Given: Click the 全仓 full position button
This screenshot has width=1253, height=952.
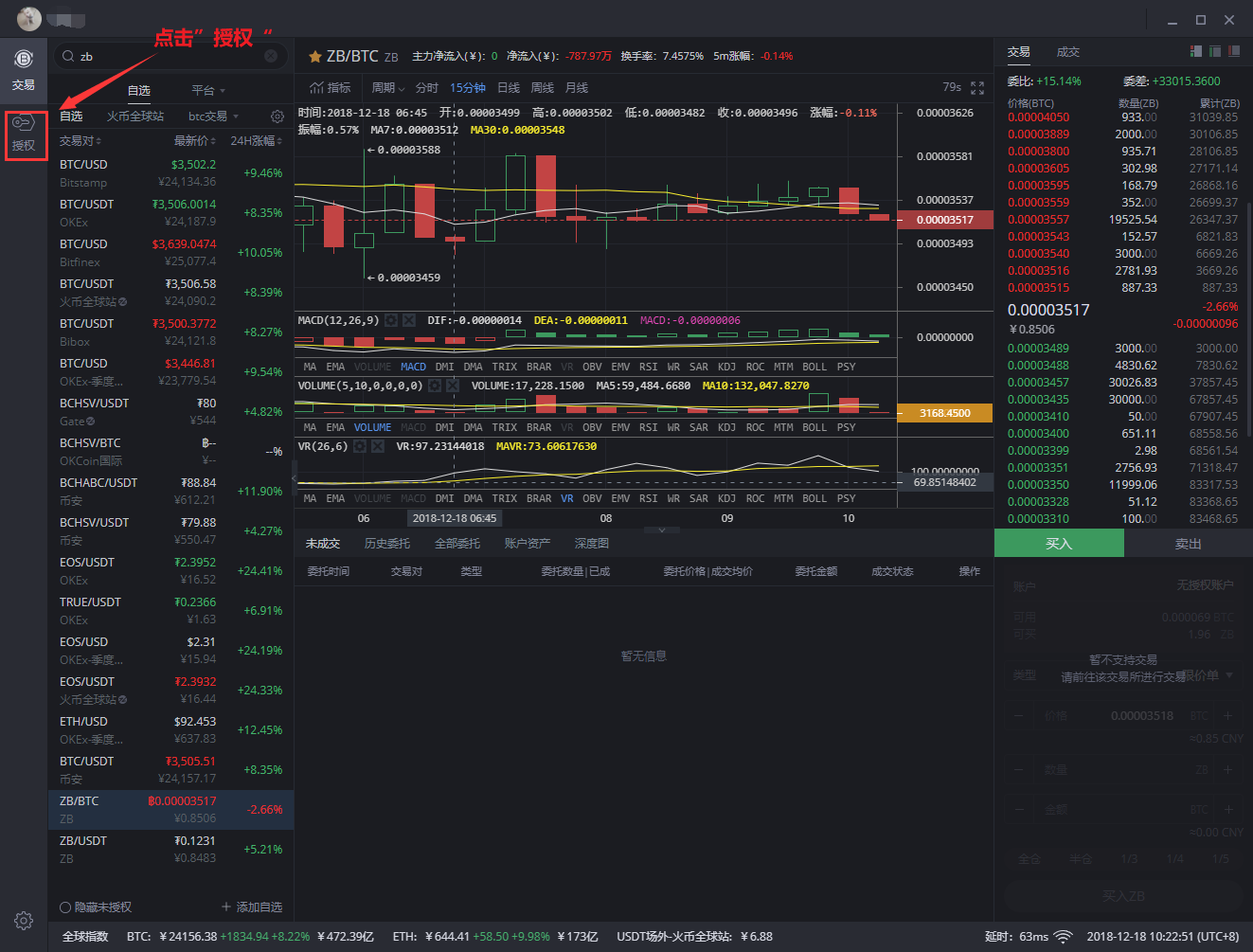Looking at the screenshot, I should pos(1030,859).
